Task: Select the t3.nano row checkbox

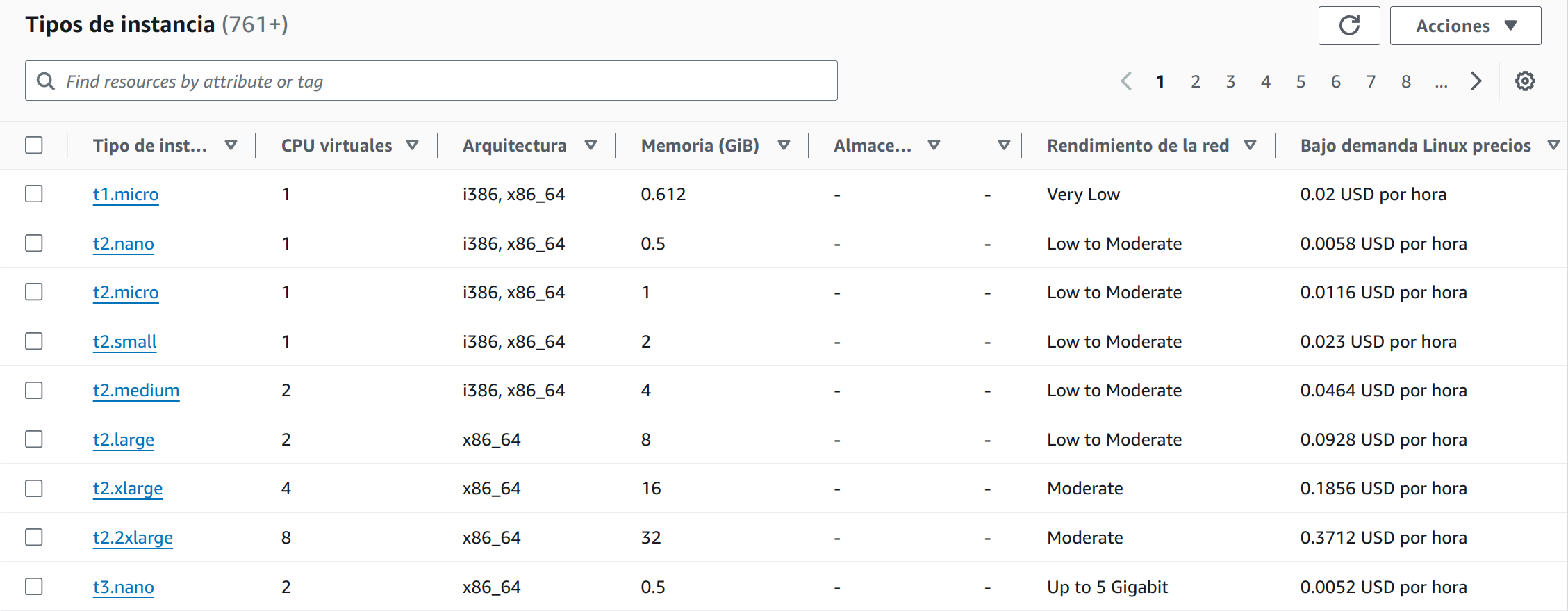Action: pos(34,587)
